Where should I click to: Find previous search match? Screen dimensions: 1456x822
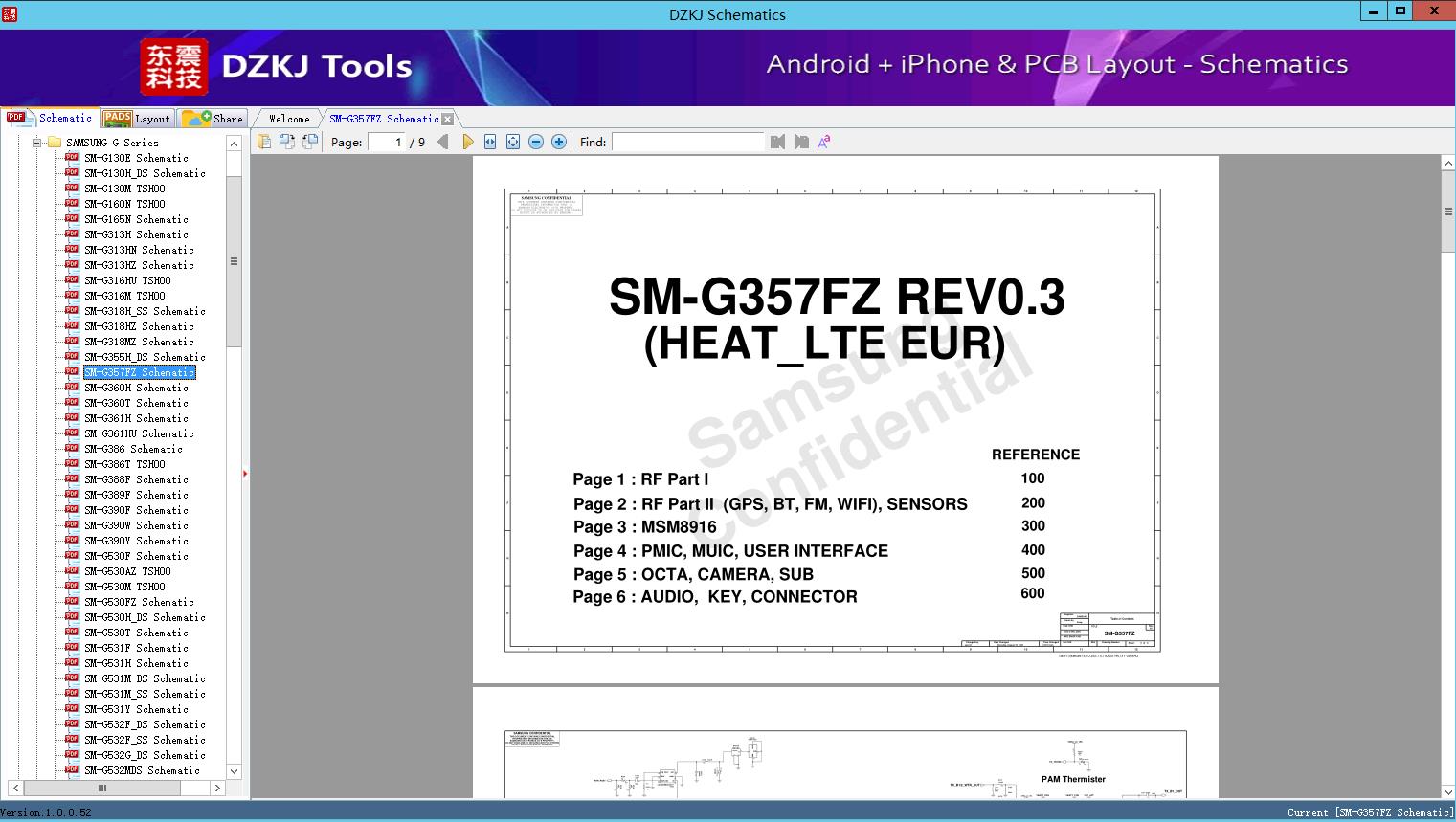click(x=777, y=142)
